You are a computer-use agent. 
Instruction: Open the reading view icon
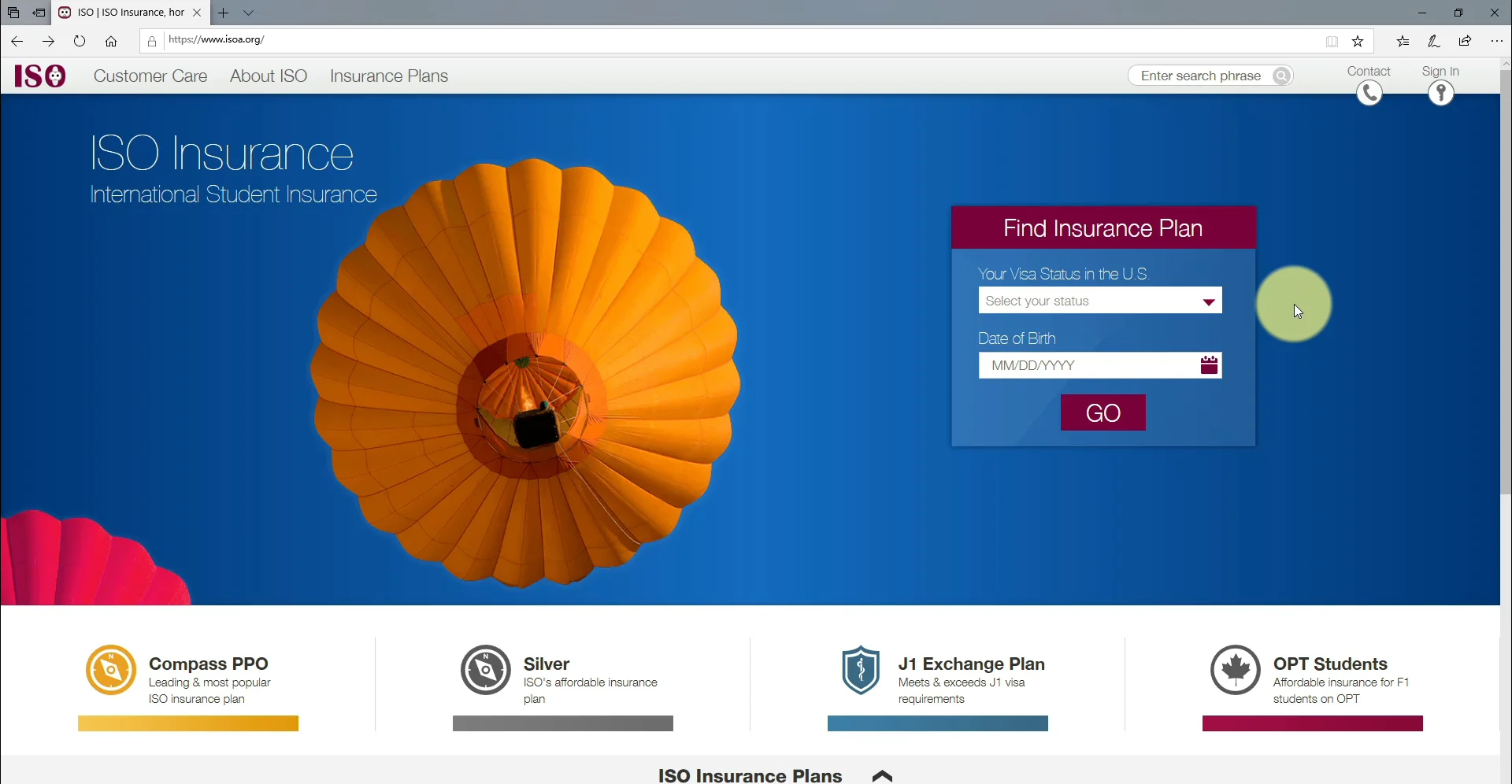pyautogui.click(x=1332, y=41)
